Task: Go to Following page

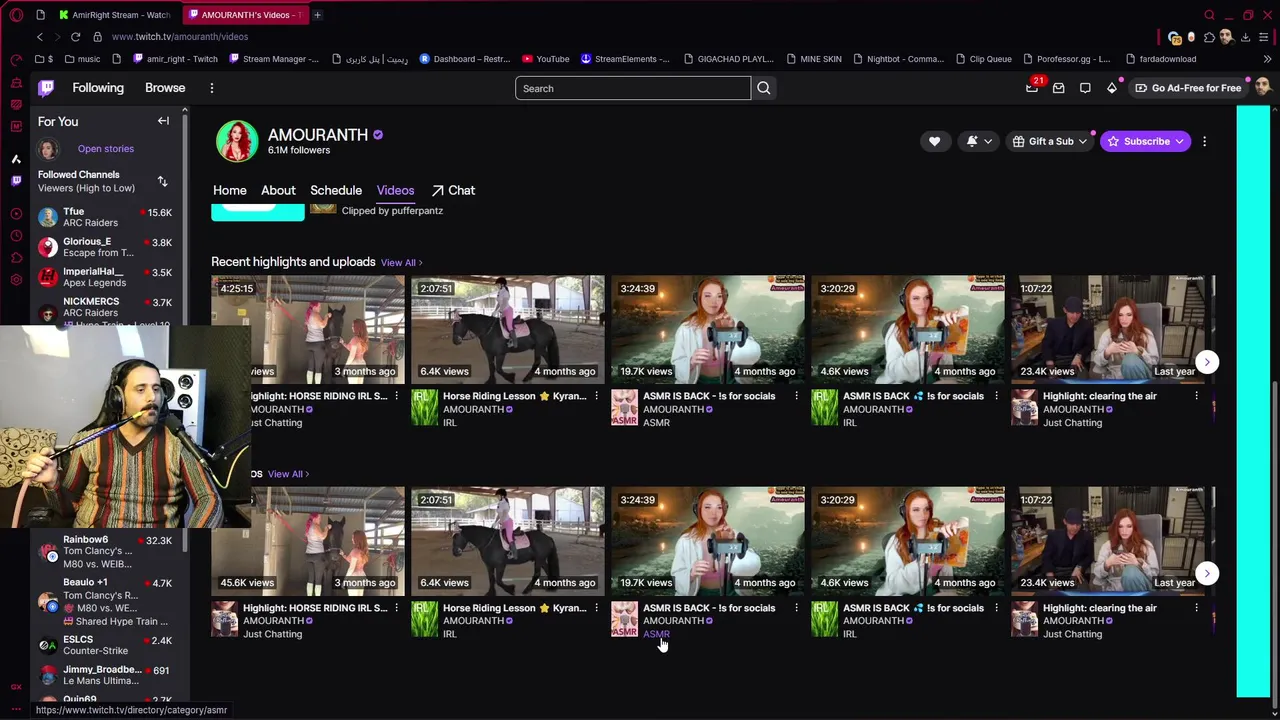Action: (x=98, y=88)
